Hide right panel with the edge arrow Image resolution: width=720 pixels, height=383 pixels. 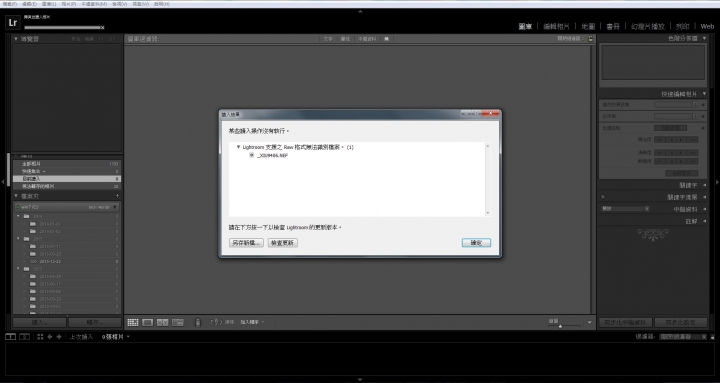pos(717,182)
